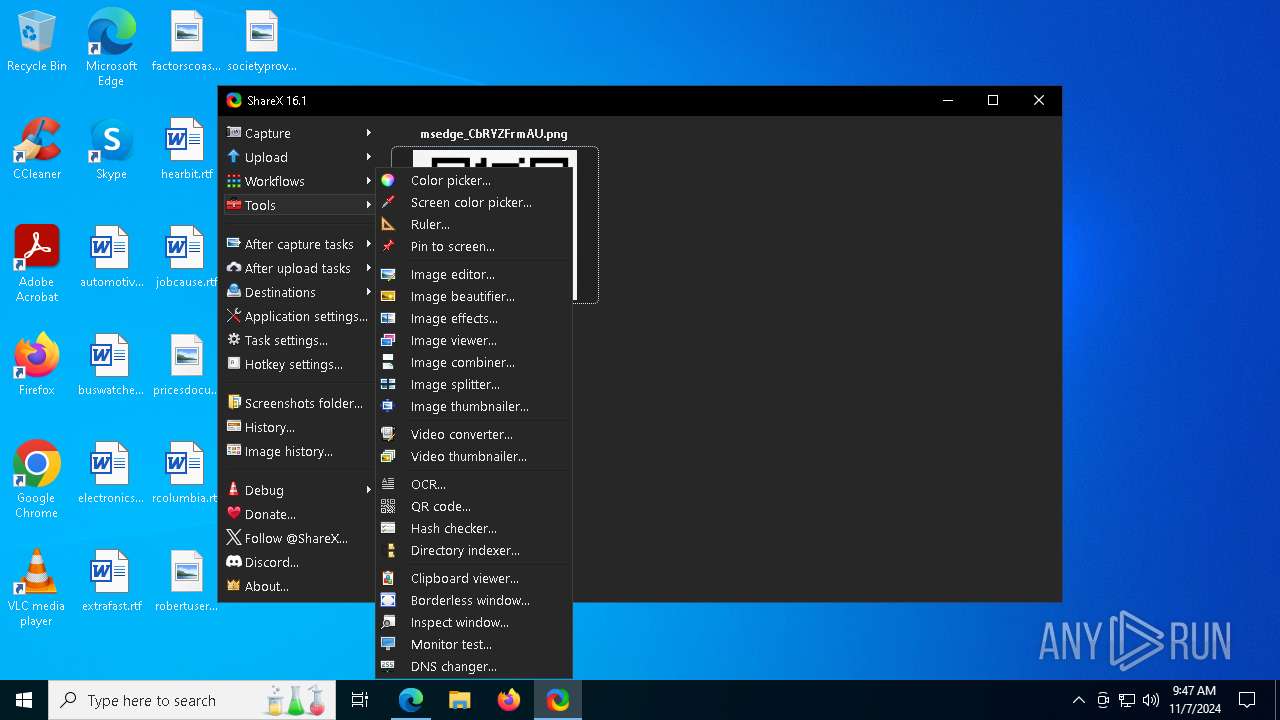This screenshot has height=720, width=1280.
Task: Open the Clipboard viewer icon
Action: click(388, 578)
